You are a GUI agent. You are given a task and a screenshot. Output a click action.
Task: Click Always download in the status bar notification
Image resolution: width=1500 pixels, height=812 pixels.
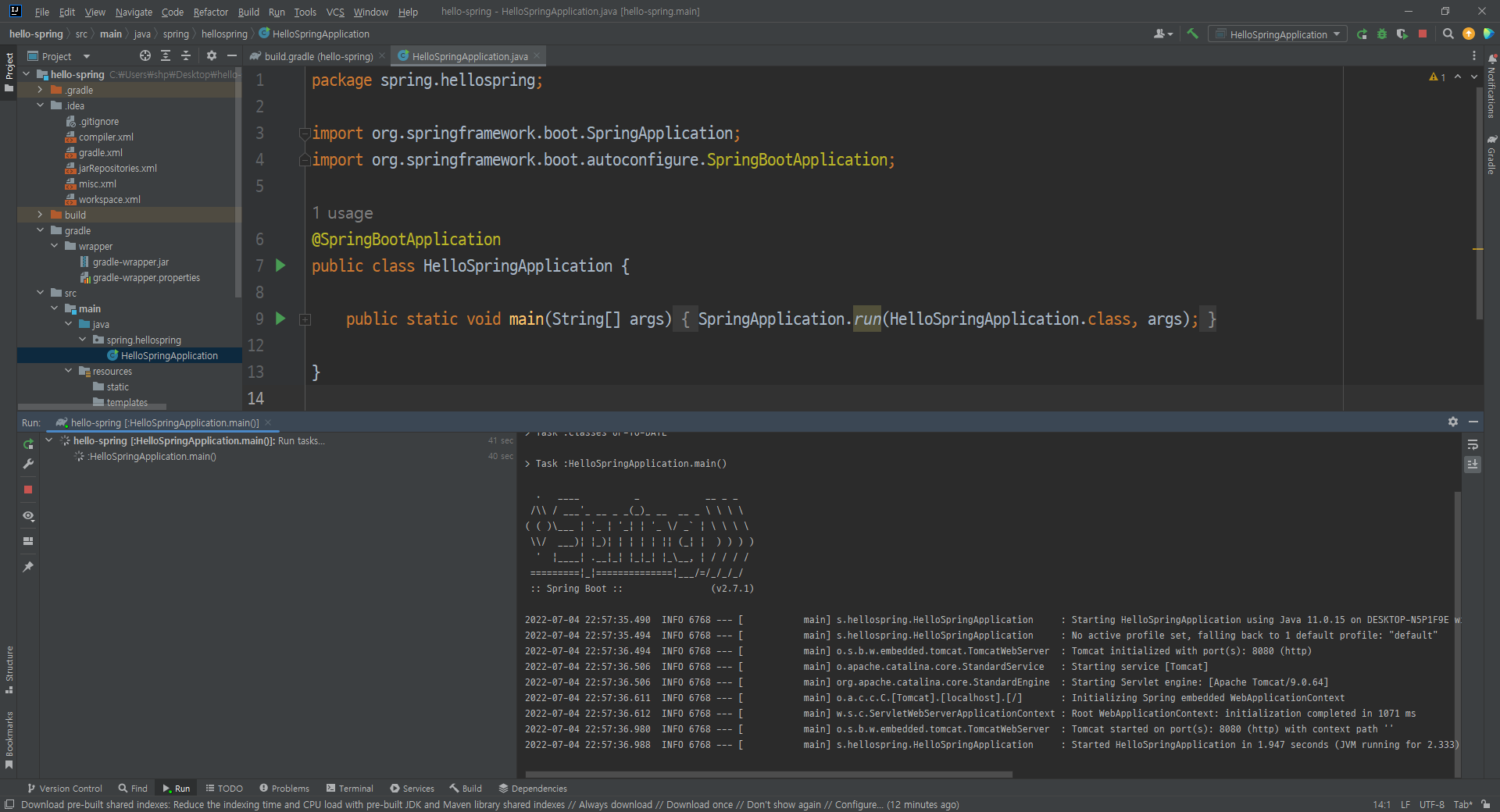click(615, 804)
